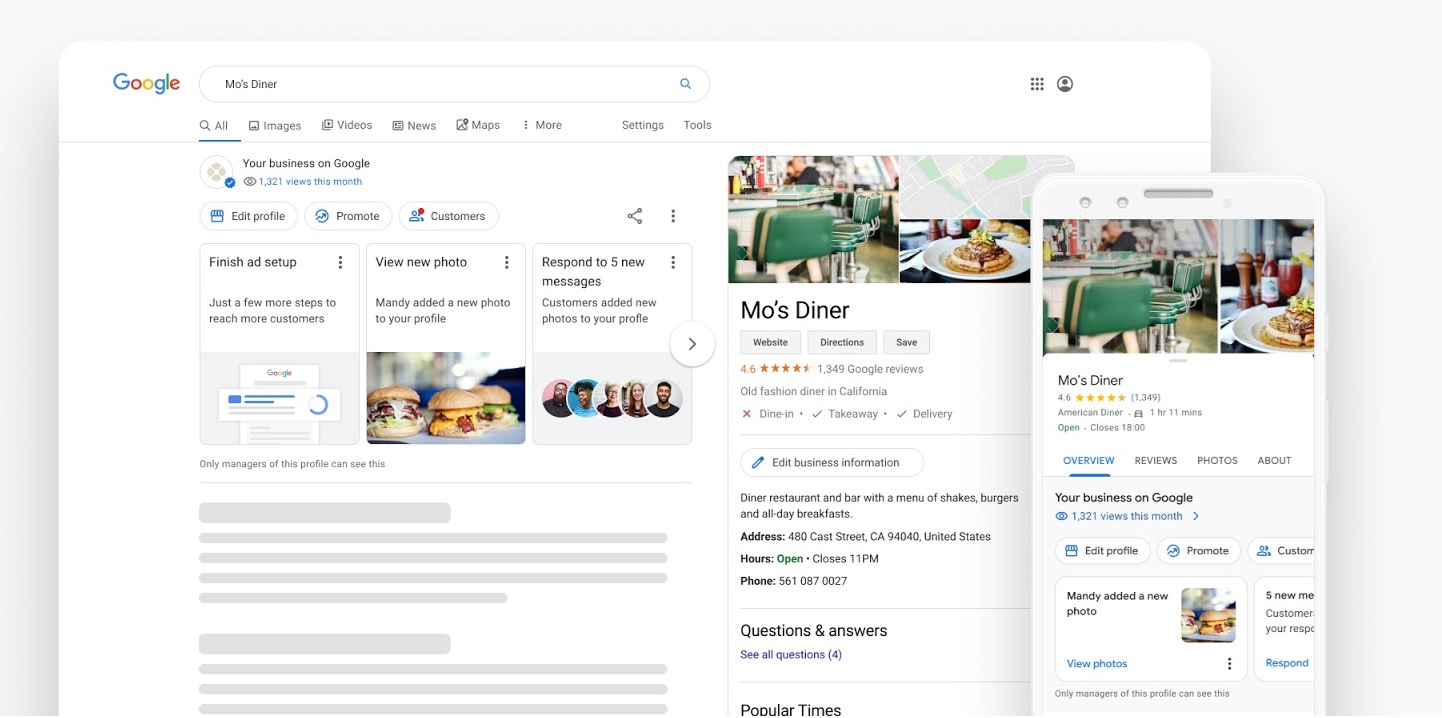Open the See all questions link
This screenshot has width=1442, height=718.
pos(791,654)
